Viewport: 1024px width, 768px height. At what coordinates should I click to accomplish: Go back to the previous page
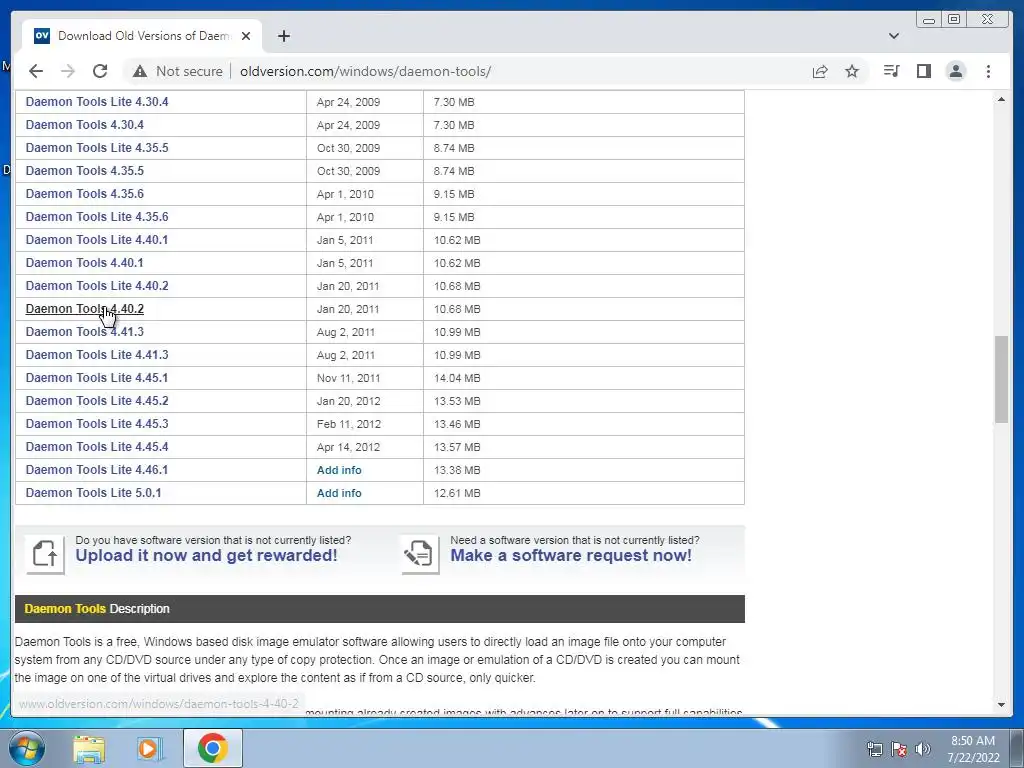tap(36, 71)
